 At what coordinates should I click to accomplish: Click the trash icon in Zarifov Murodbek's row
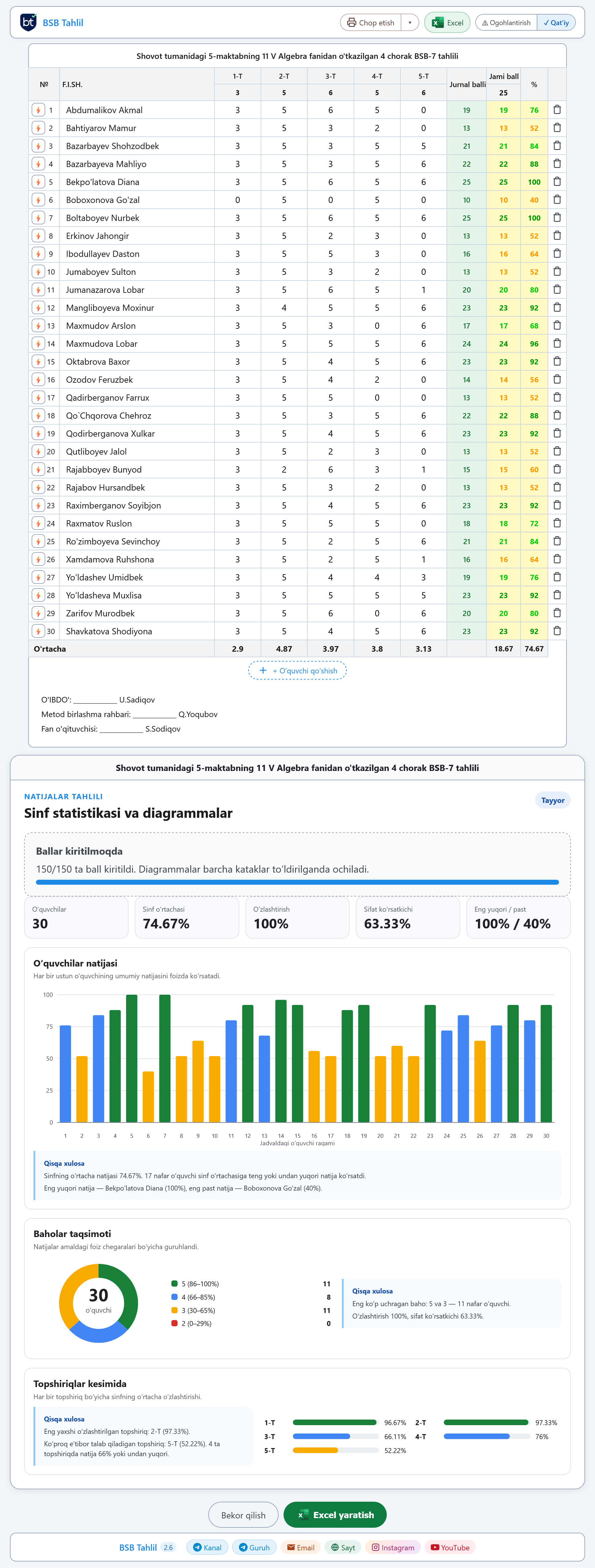[557, 613]
